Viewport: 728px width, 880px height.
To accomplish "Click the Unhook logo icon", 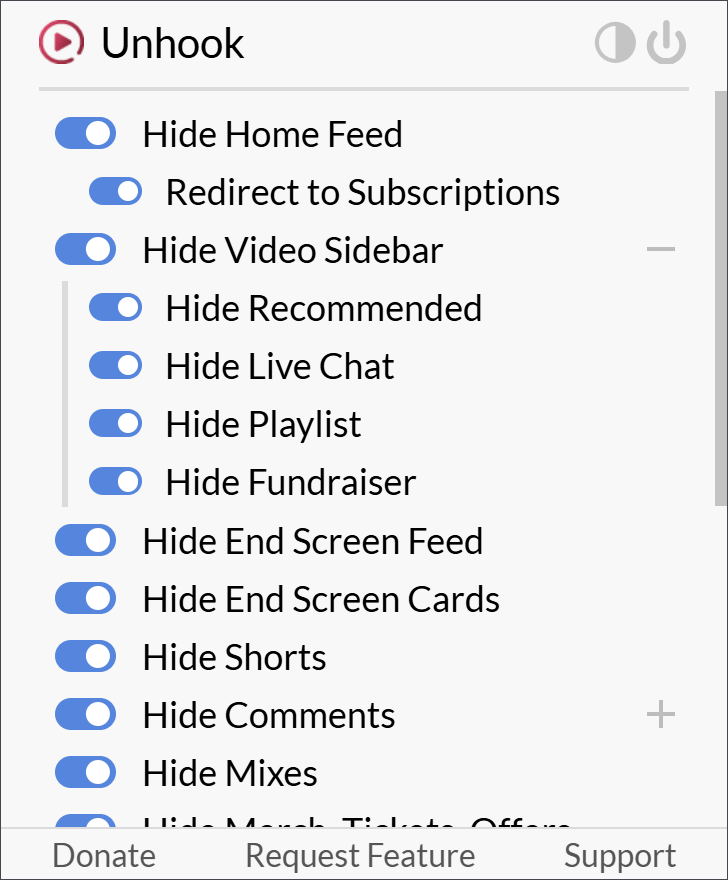I will [x=62, y=43].
